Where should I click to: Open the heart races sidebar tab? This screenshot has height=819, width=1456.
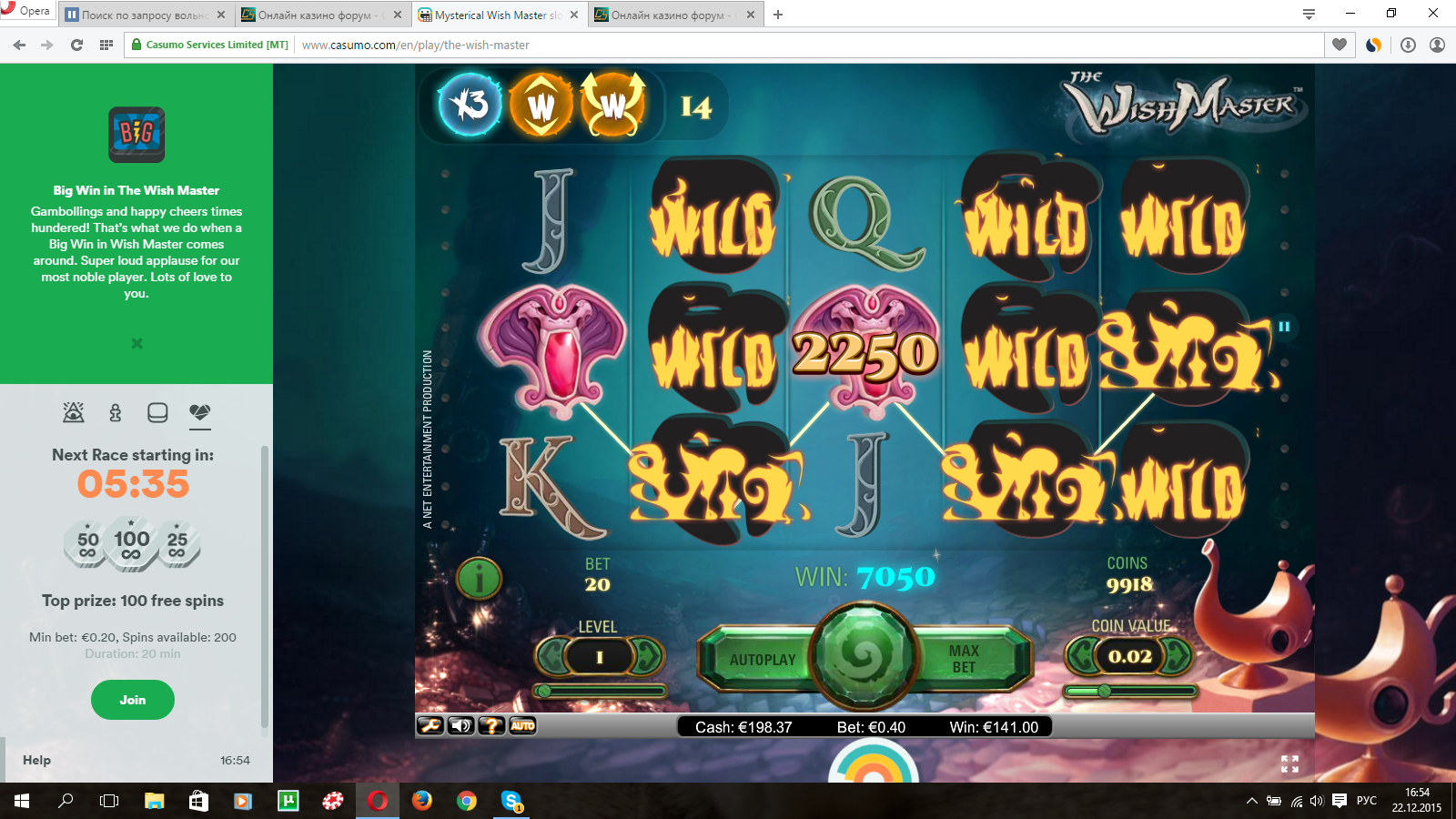pos(200,414)
